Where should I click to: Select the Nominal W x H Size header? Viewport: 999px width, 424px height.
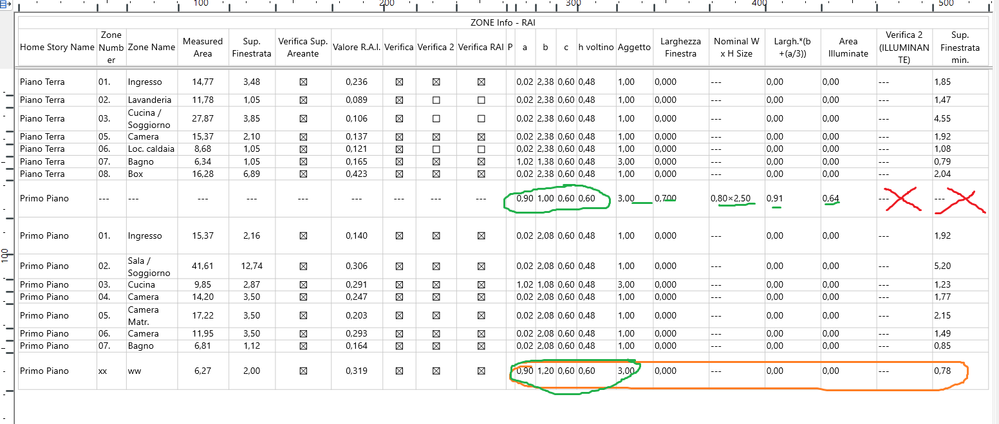[x=737, y=47]
